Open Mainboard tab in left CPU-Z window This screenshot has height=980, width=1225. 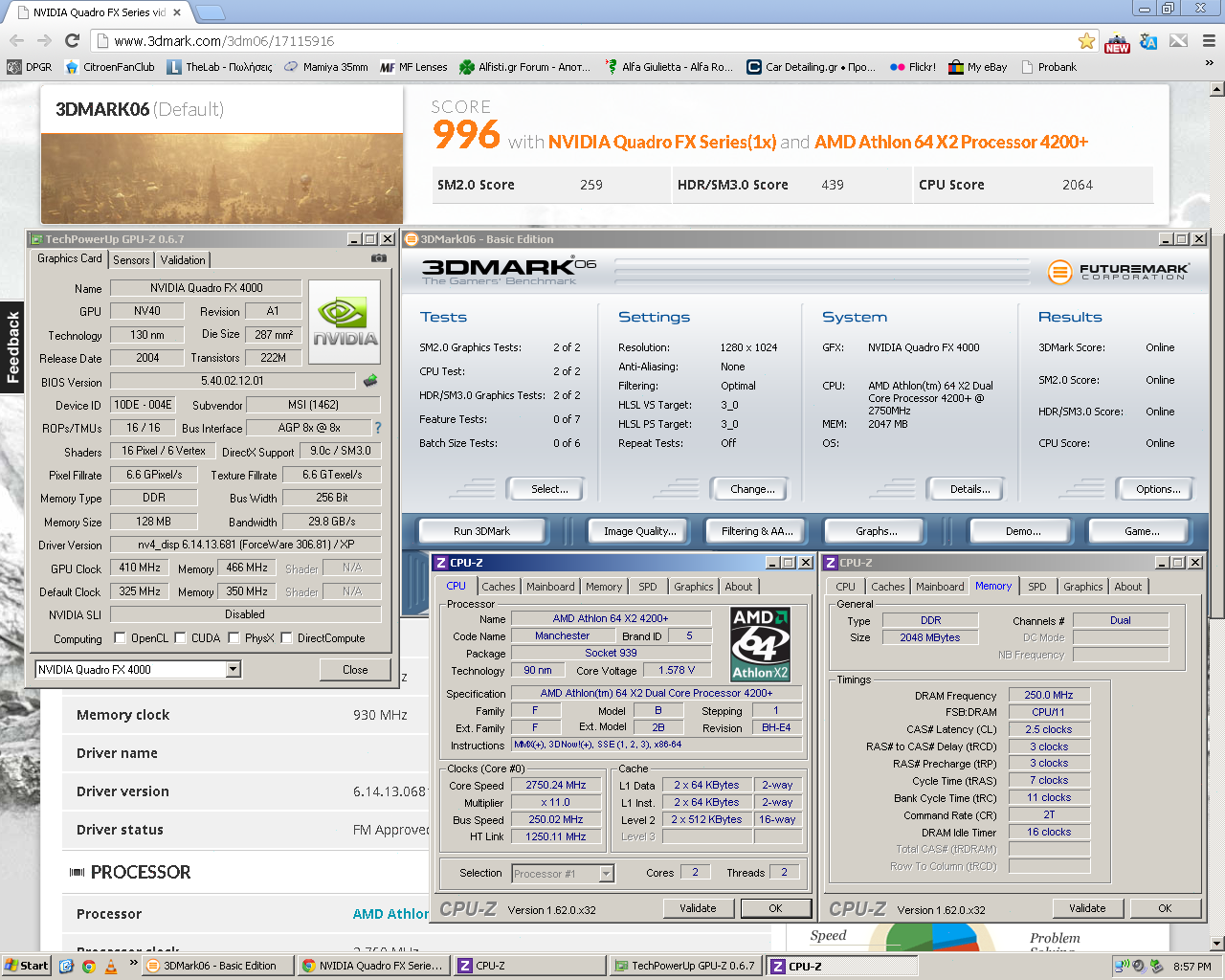coord(550,587)
